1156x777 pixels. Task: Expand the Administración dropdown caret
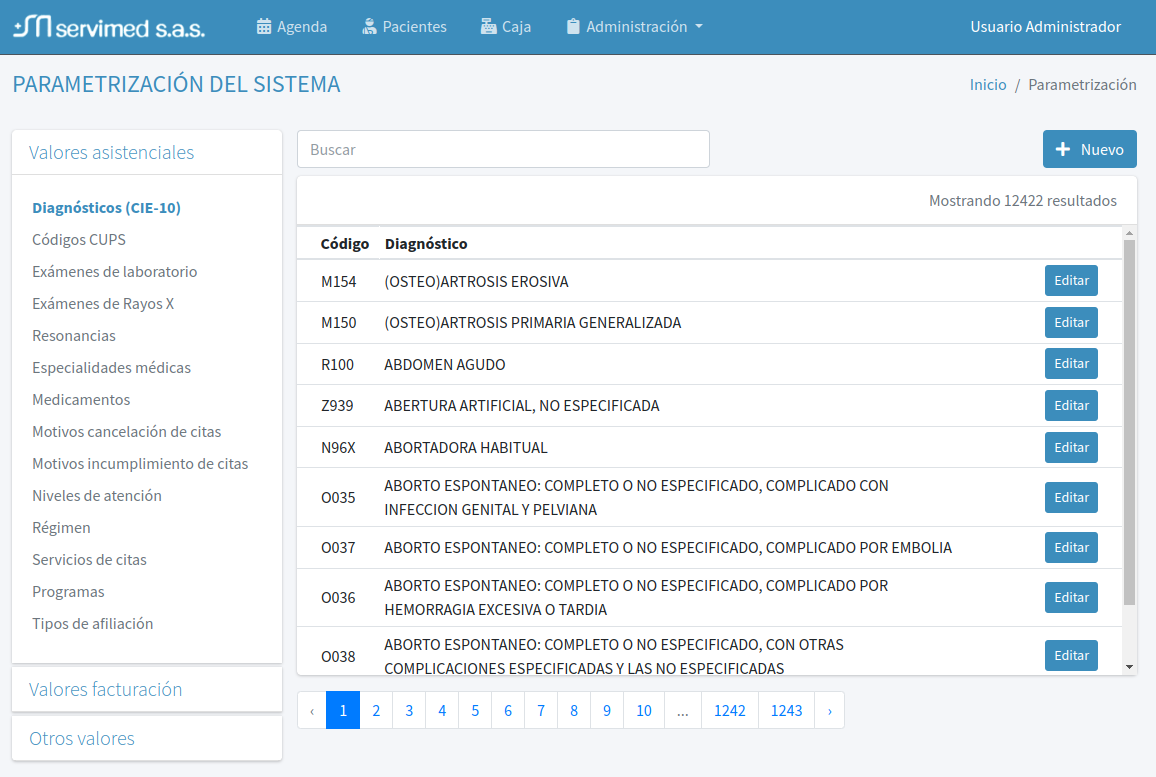tap(699, 27)
